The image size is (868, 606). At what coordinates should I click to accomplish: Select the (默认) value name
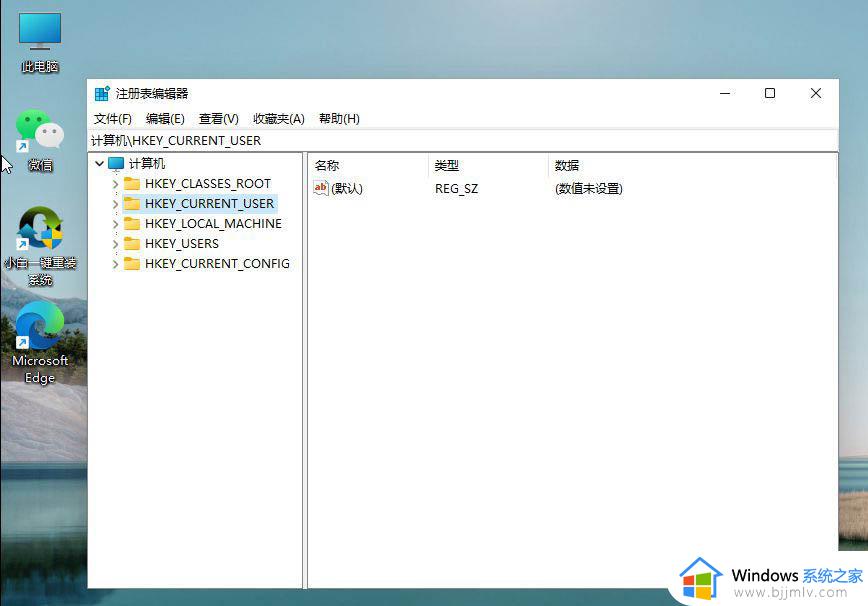tap(347, 189)
